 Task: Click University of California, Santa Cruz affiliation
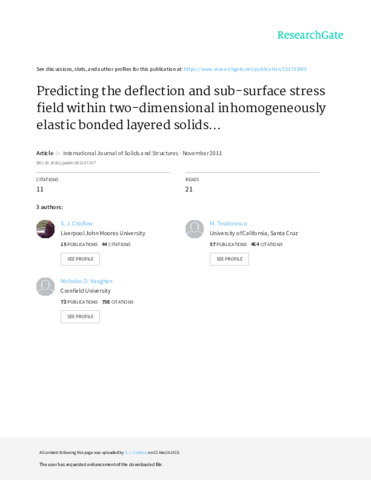tap(254, 233)
